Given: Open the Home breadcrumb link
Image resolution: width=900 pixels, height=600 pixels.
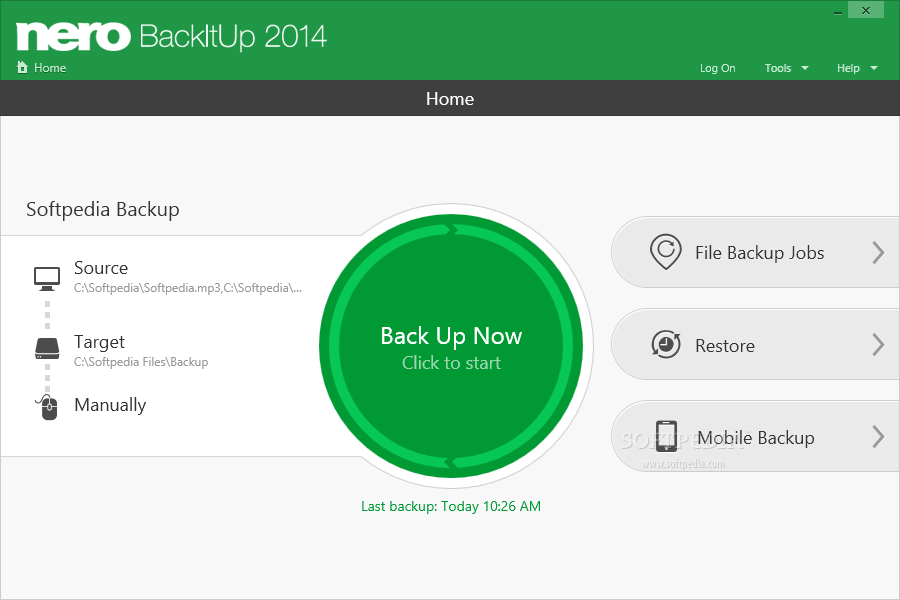Looking at the screenshot, I should pos(49,68).
